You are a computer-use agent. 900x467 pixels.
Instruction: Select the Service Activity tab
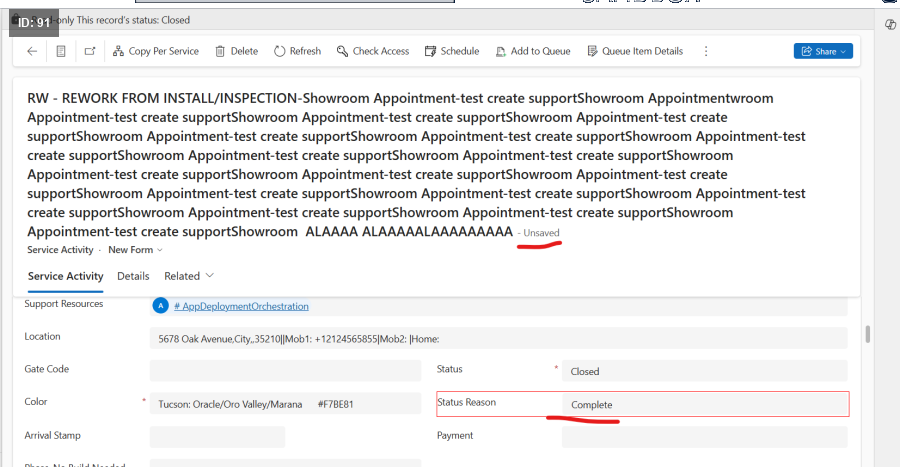65,276
